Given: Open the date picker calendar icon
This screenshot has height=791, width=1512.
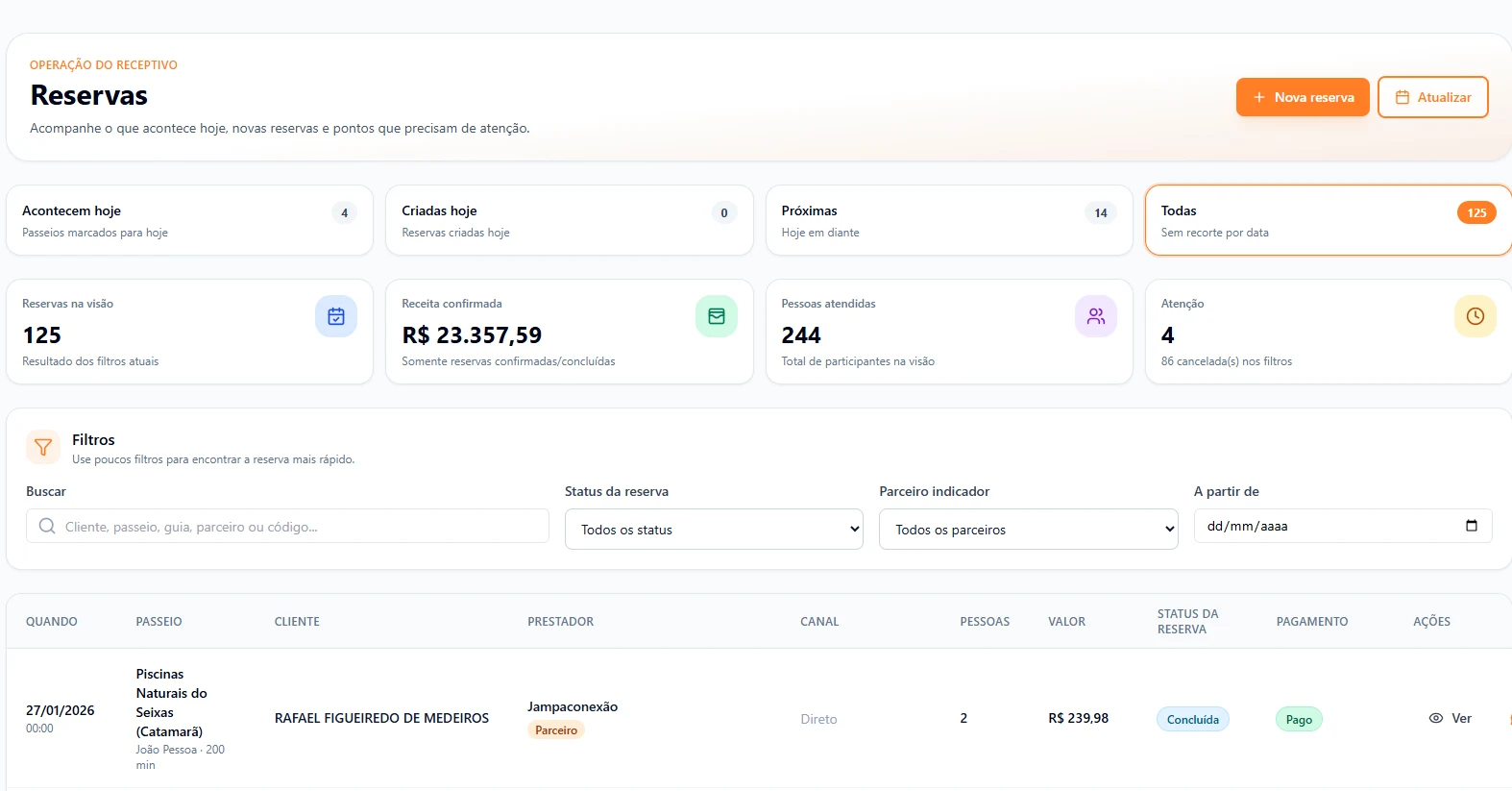Looking at the screenshot, I should (x=1472, y=526).
